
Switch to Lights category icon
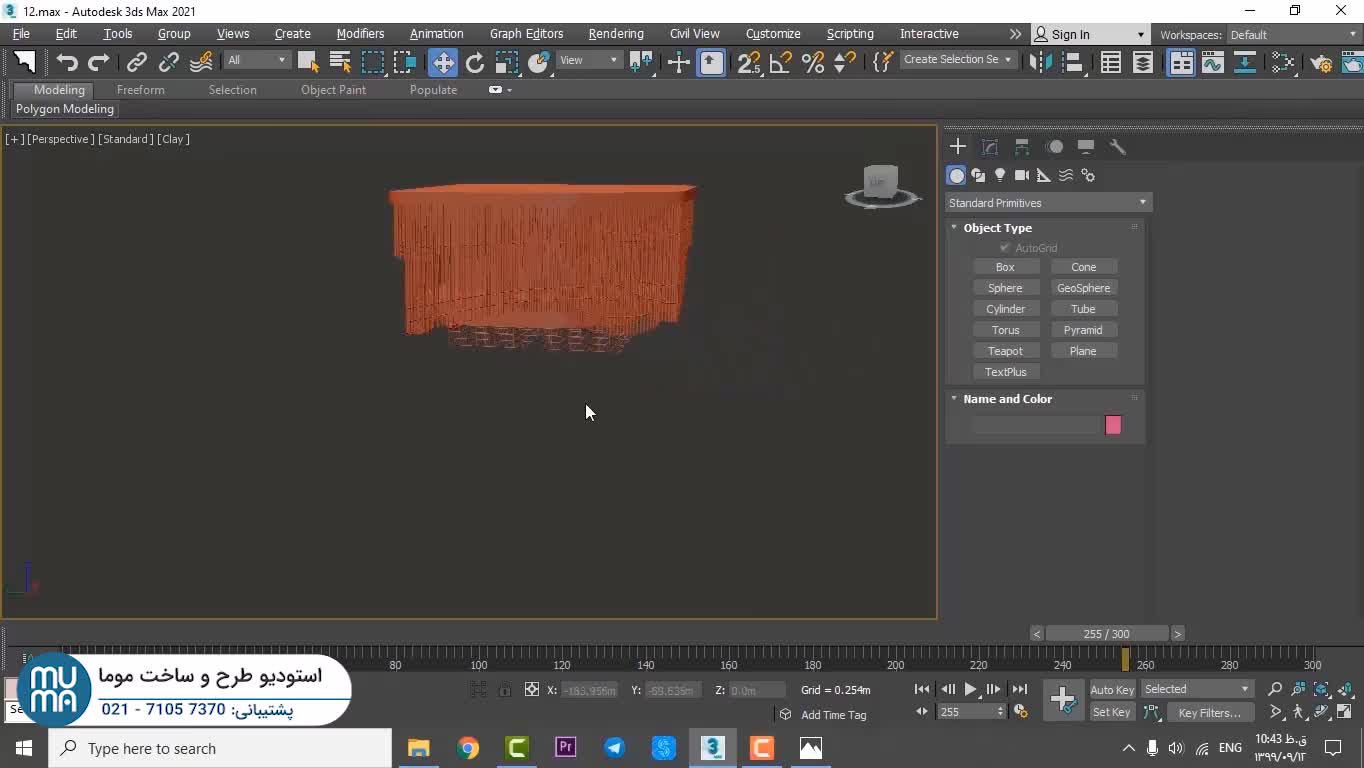[x=1000, y=175]
